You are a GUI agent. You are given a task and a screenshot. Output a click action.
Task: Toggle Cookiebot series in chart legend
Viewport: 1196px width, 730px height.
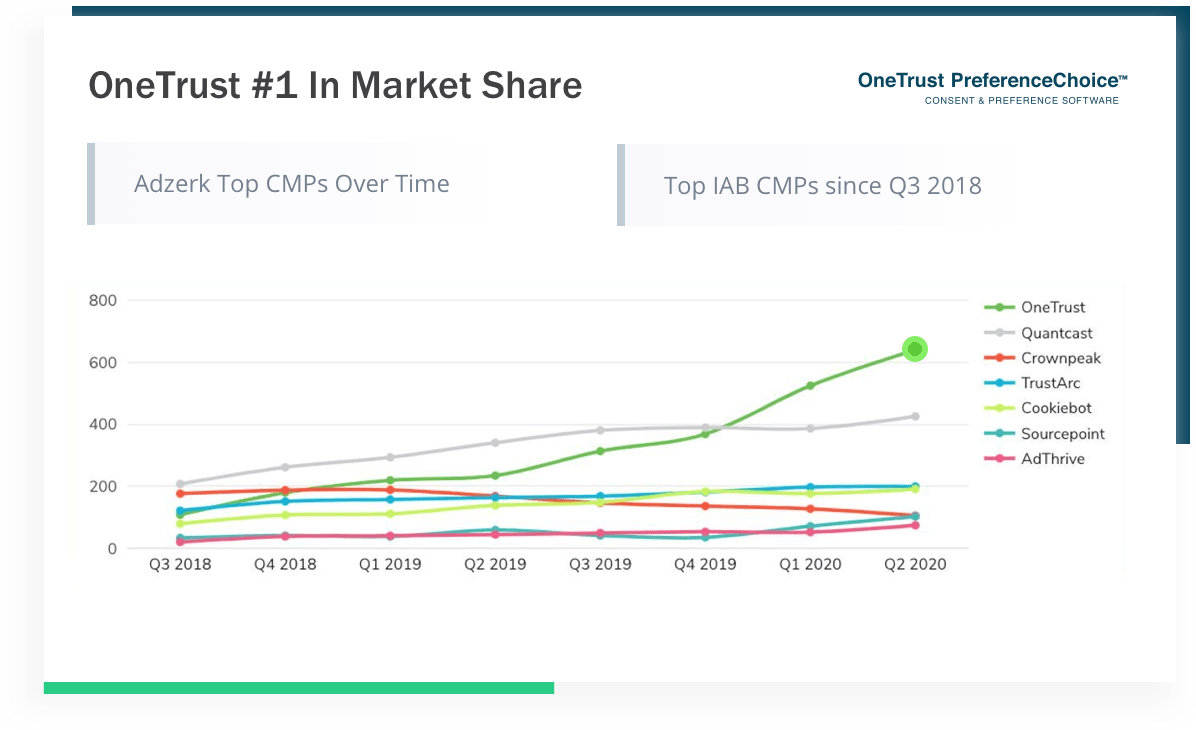coord(1038,408)
